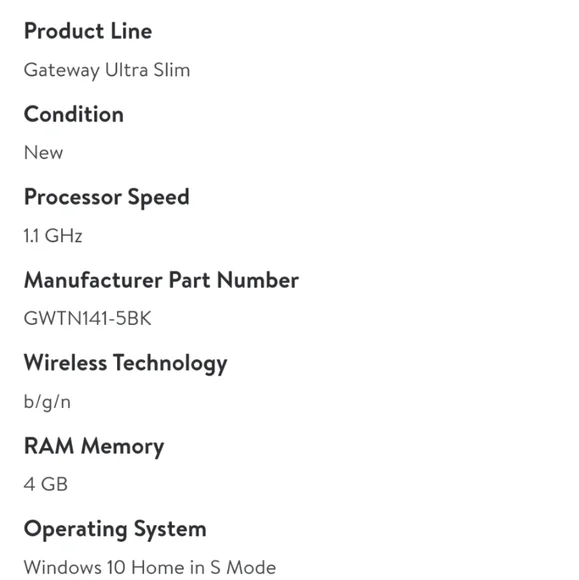Click the word Gateway in product line
579x580 pixels.
(62, 70)
